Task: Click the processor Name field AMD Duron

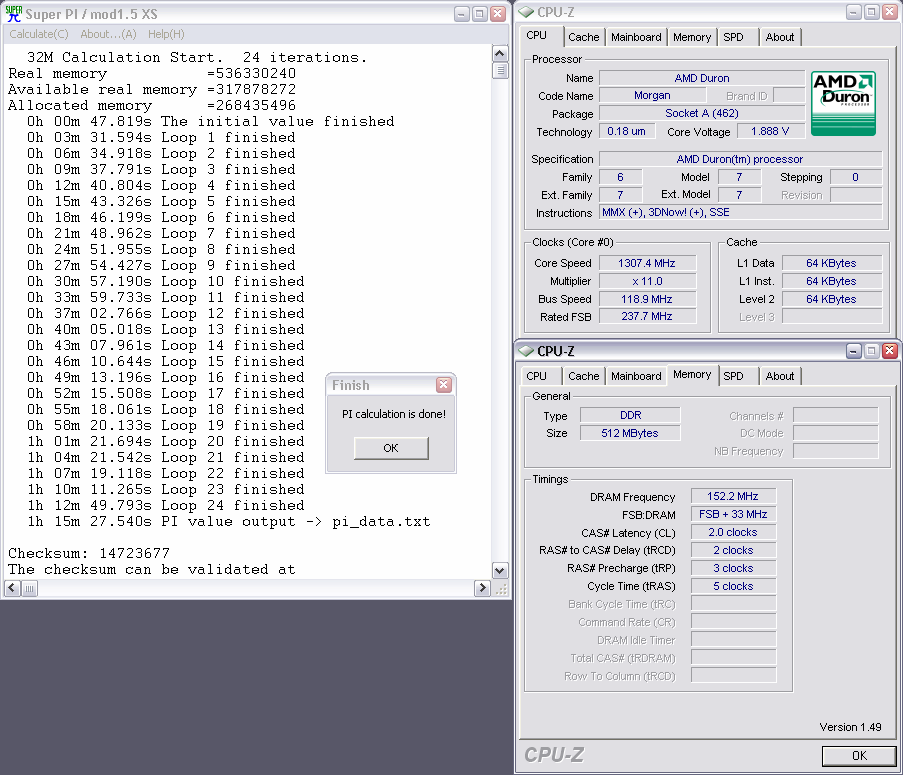Action: tap(701, 78)
